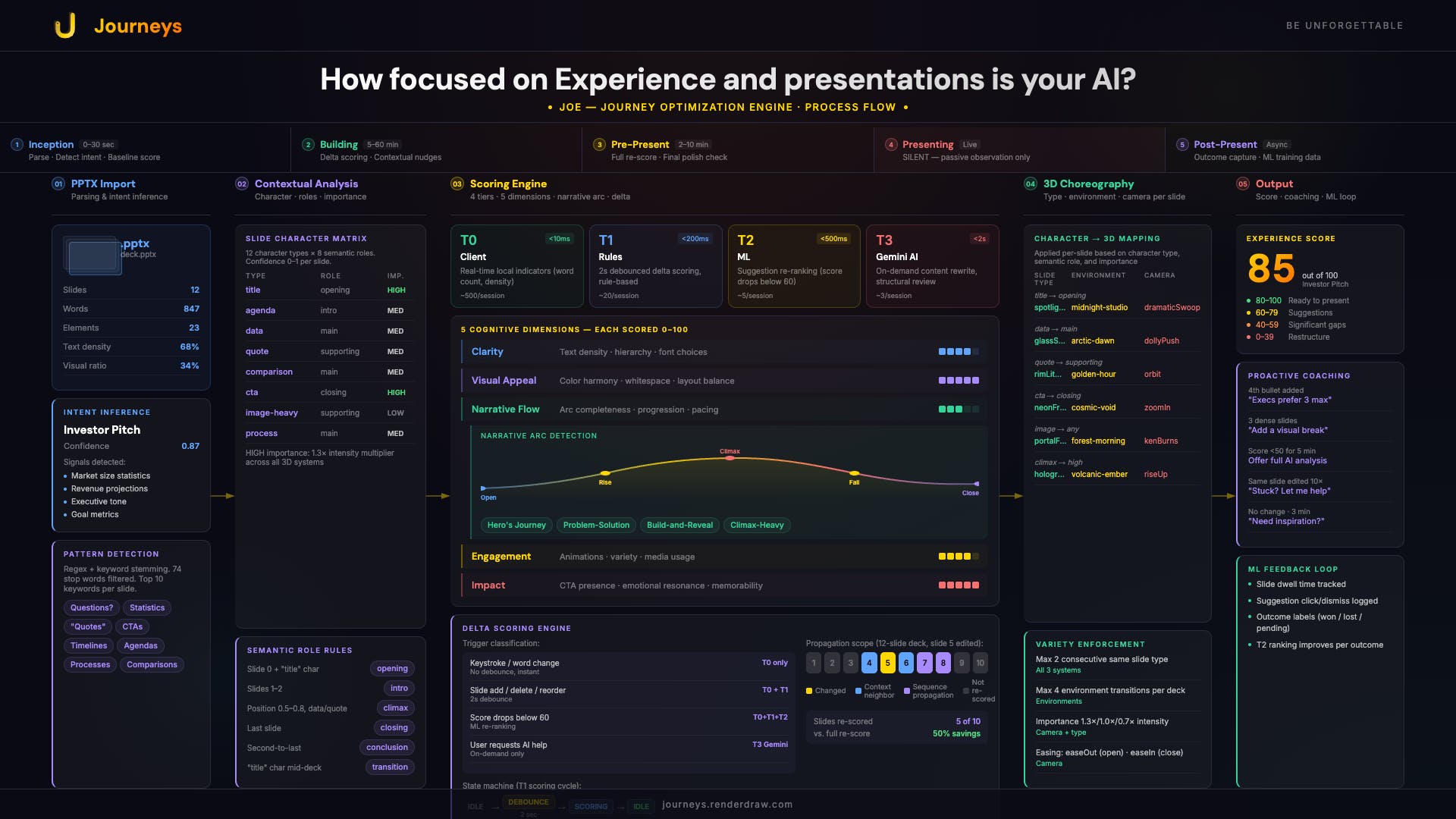Click the Comparisons pattern tag
Viewport: 1456px width, 819px height.
click(152, 665)
